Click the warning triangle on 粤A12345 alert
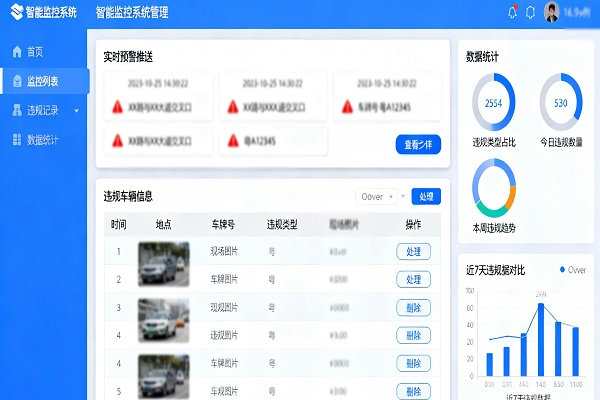600x400 pixels. click(234, 142)
